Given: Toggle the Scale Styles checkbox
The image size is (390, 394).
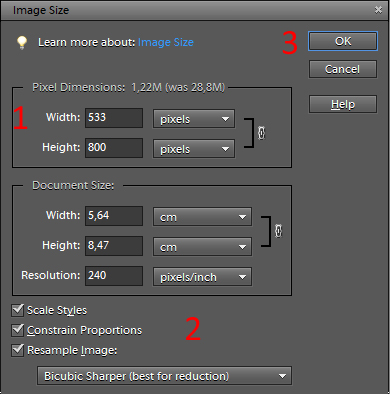Looking at the screenshot, I should coord(18,310).
